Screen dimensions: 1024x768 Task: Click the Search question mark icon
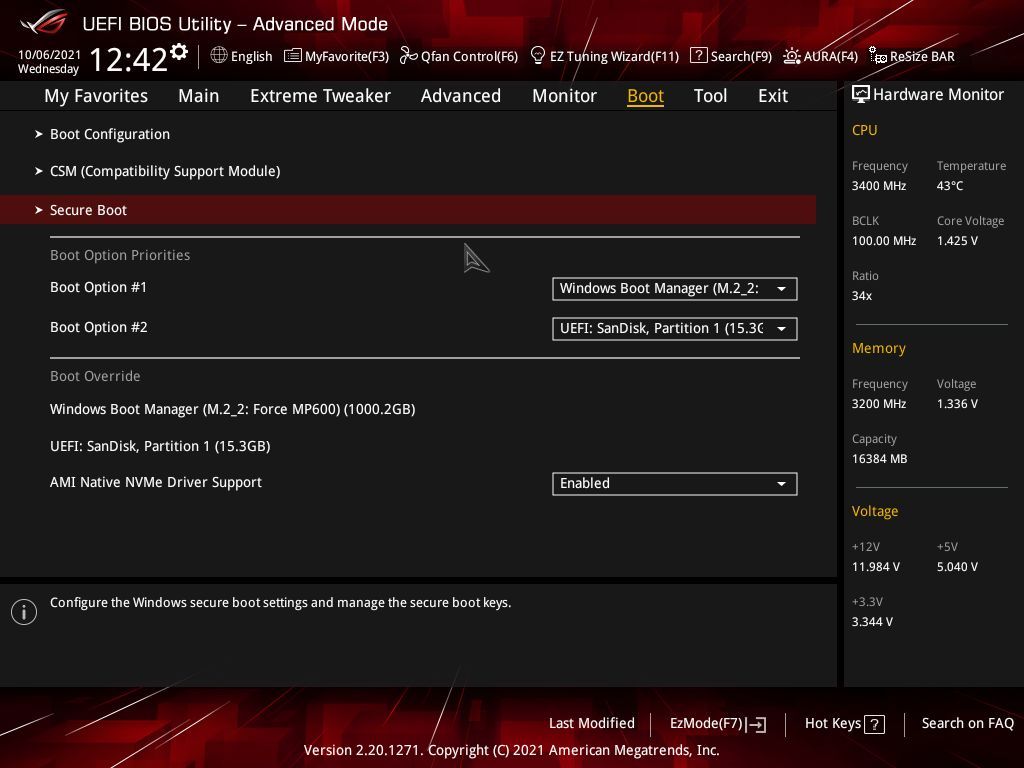698,56
